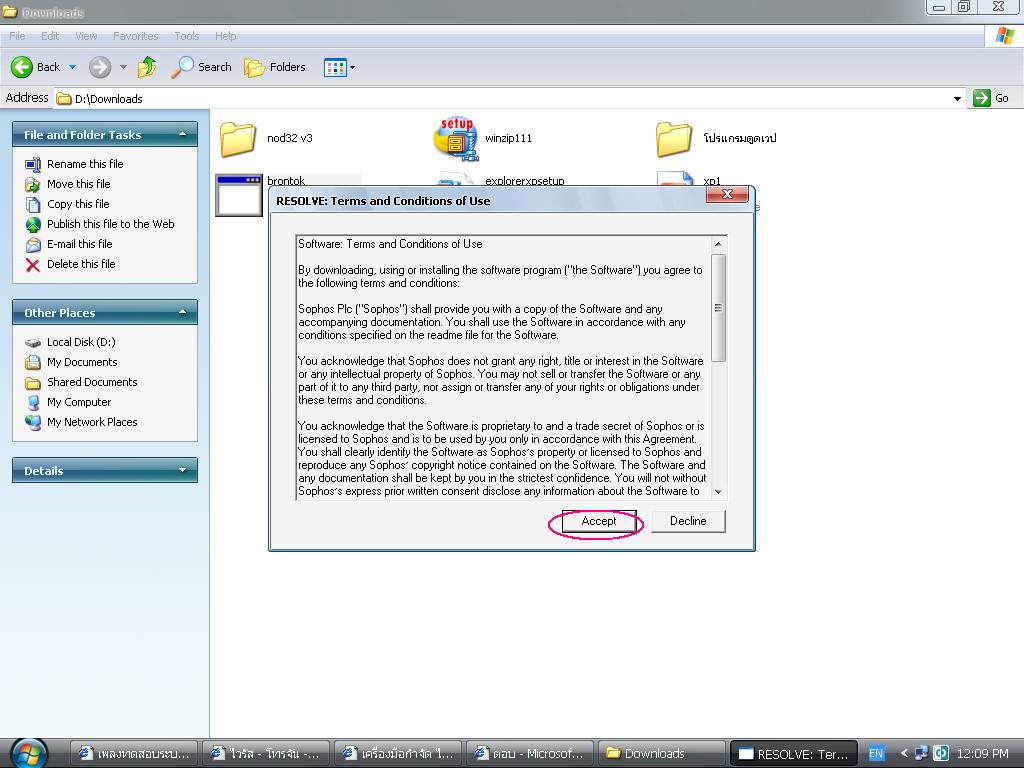
Task: Click the EN language indicator in tray
Action: tap(876, 753)
